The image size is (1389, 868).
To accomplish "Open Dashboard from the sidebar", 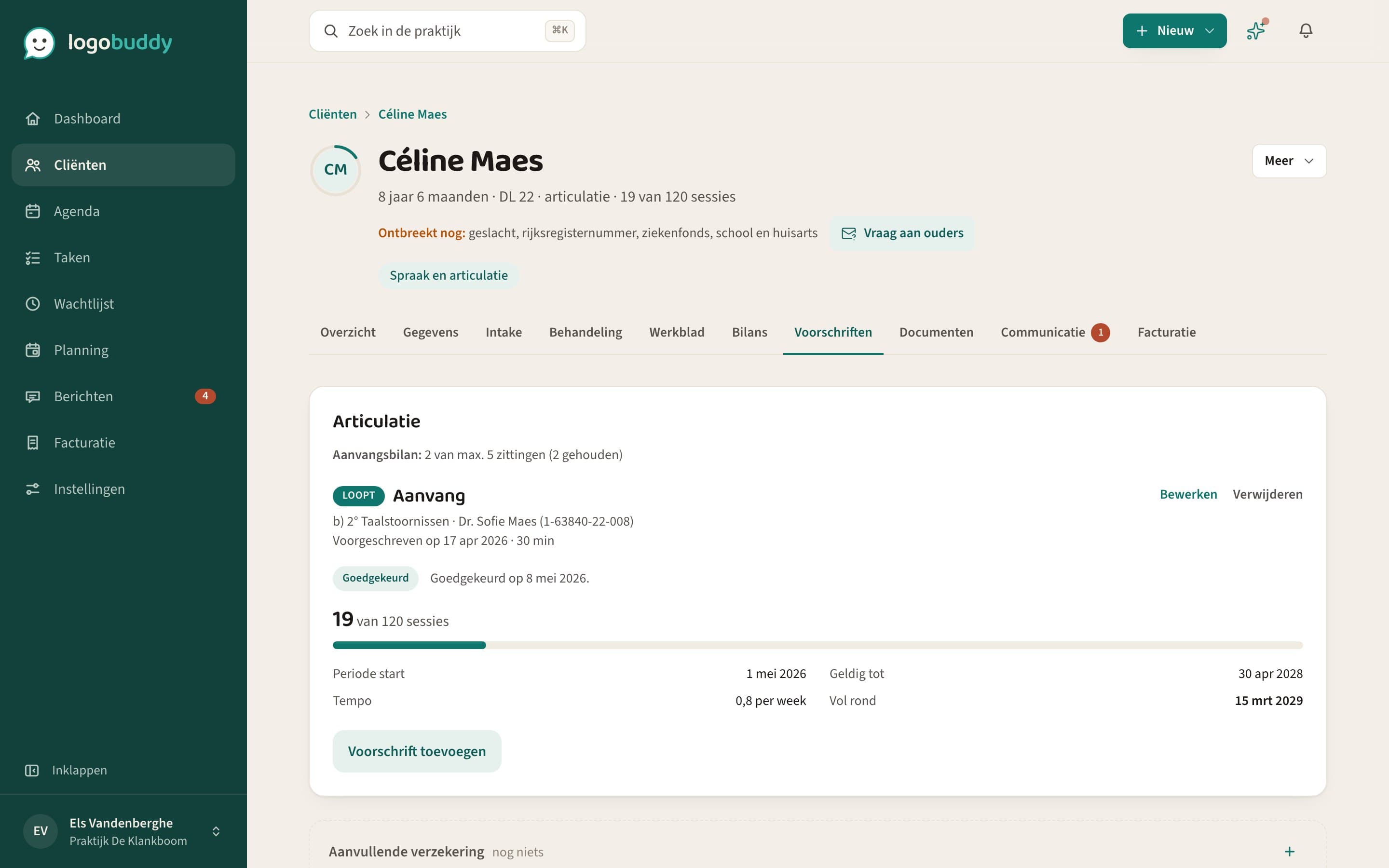I will [123, 119].
